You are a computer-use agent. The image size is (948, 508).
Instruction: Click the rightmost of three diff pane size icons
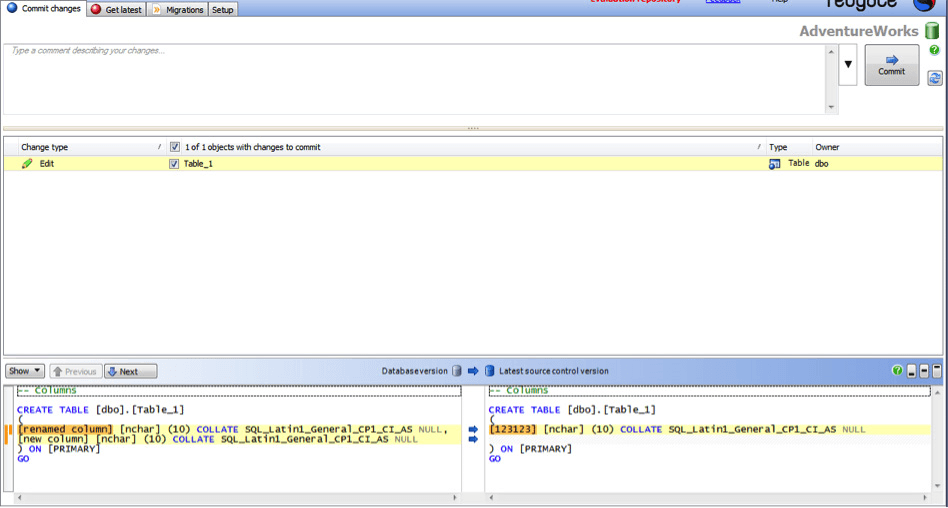point(937,371)
